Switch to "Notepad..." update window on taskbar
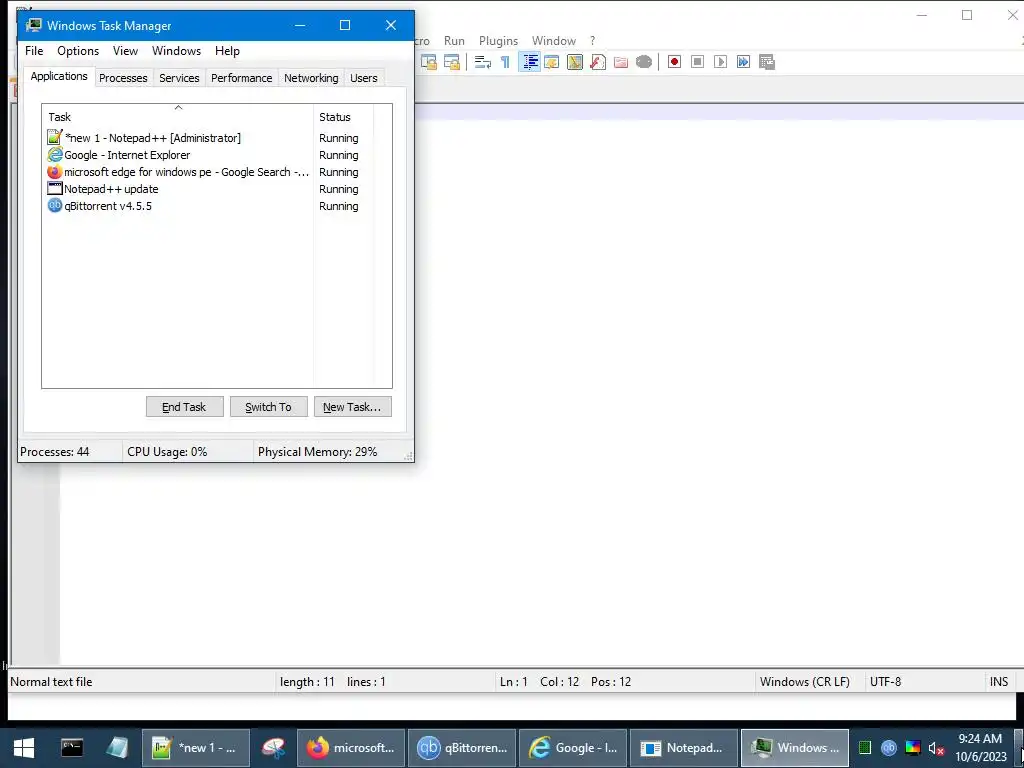The width and height of the screenshot is (1024, 768). 684,748
